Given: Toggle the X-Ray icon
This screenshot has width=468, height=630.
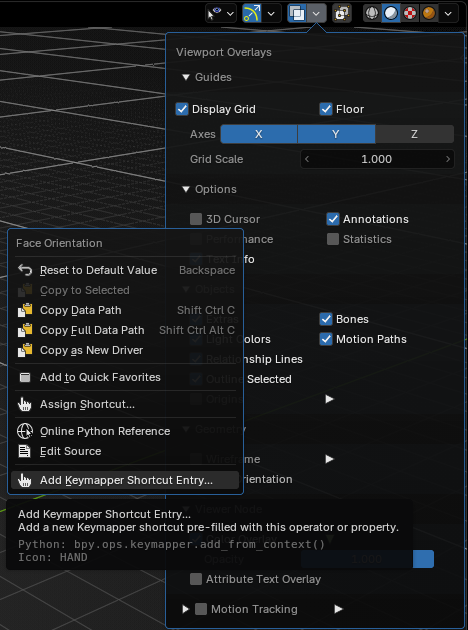Looking at the screenshot, I should pos(342,14).
